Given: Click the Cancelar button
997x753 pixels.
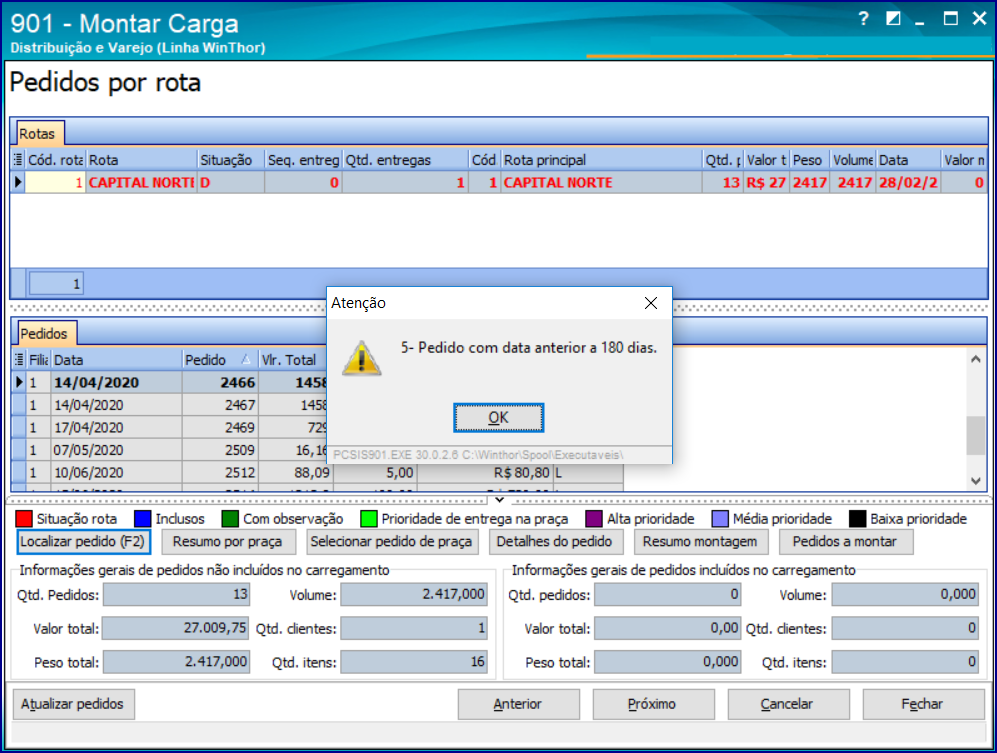Looking at the screenshot, I should [787, 704].
